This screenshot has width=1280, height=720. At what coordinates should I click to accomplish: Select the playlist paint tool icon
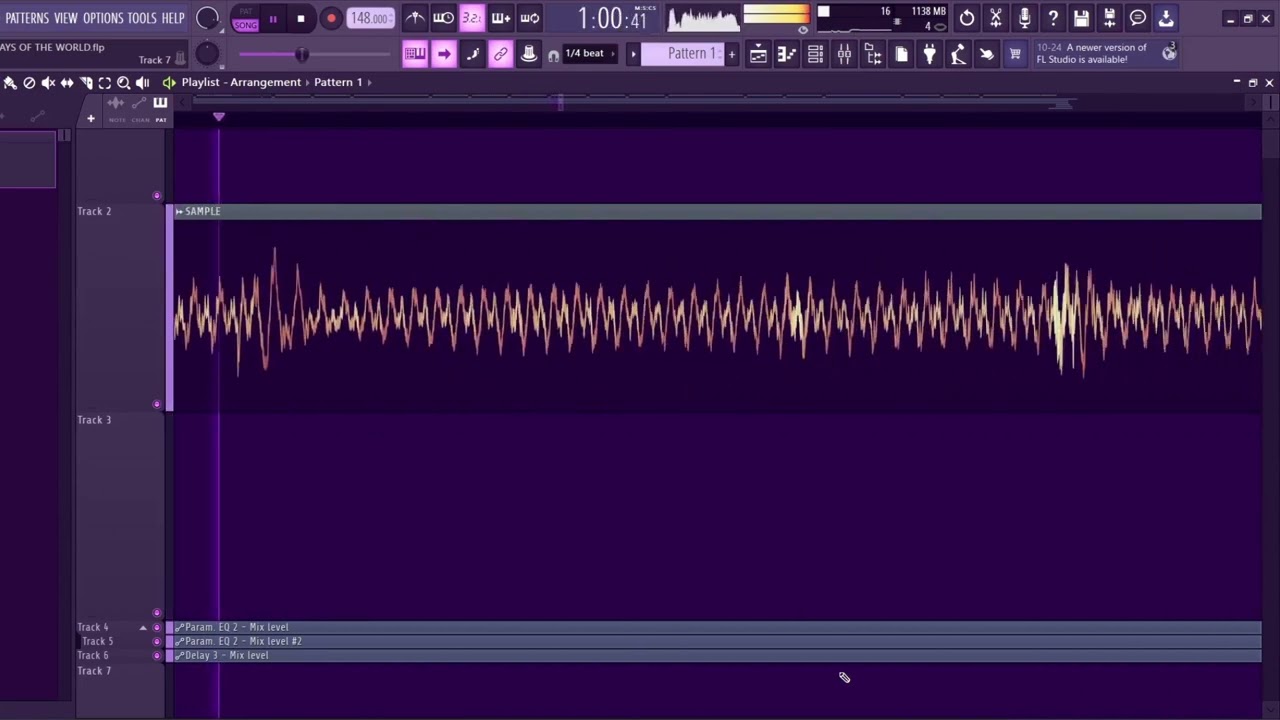10,83
